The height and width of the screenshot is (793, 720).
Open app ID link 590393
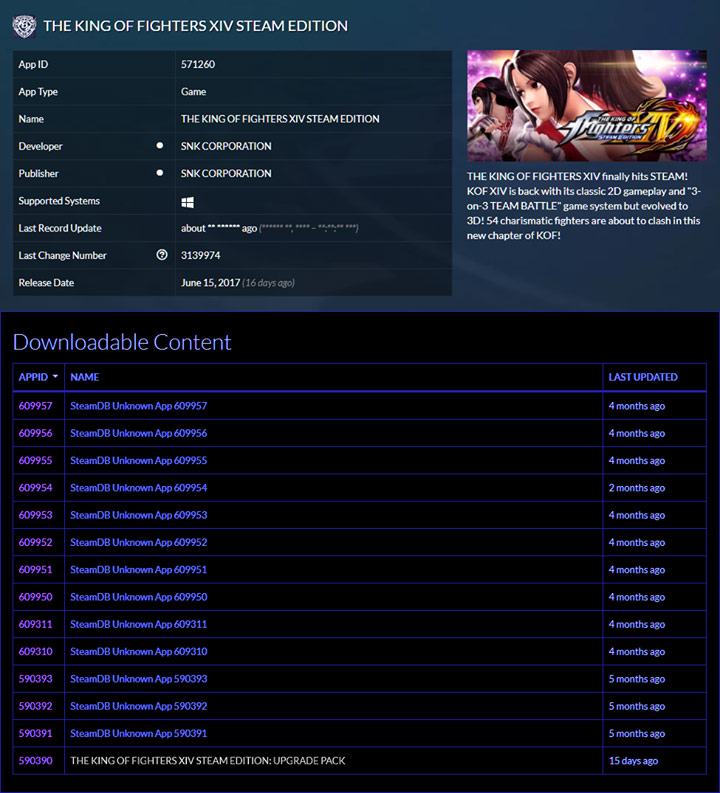[x=35, y=679]
